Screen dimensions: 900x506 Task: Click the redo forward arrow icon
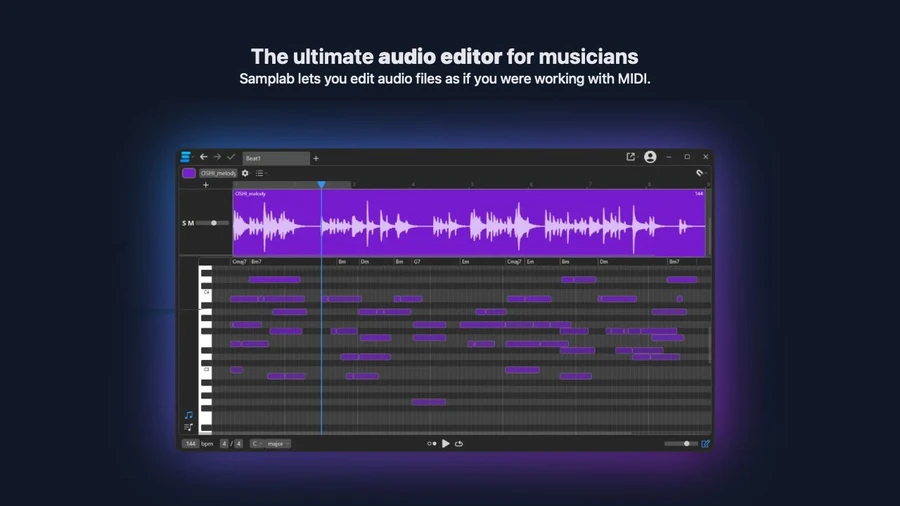218,157
